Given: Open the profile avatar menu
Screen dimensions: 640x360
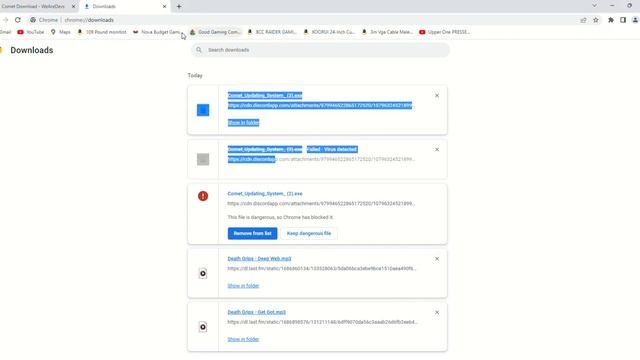Looking at the screenshot, I should click(x=635, y=20).
